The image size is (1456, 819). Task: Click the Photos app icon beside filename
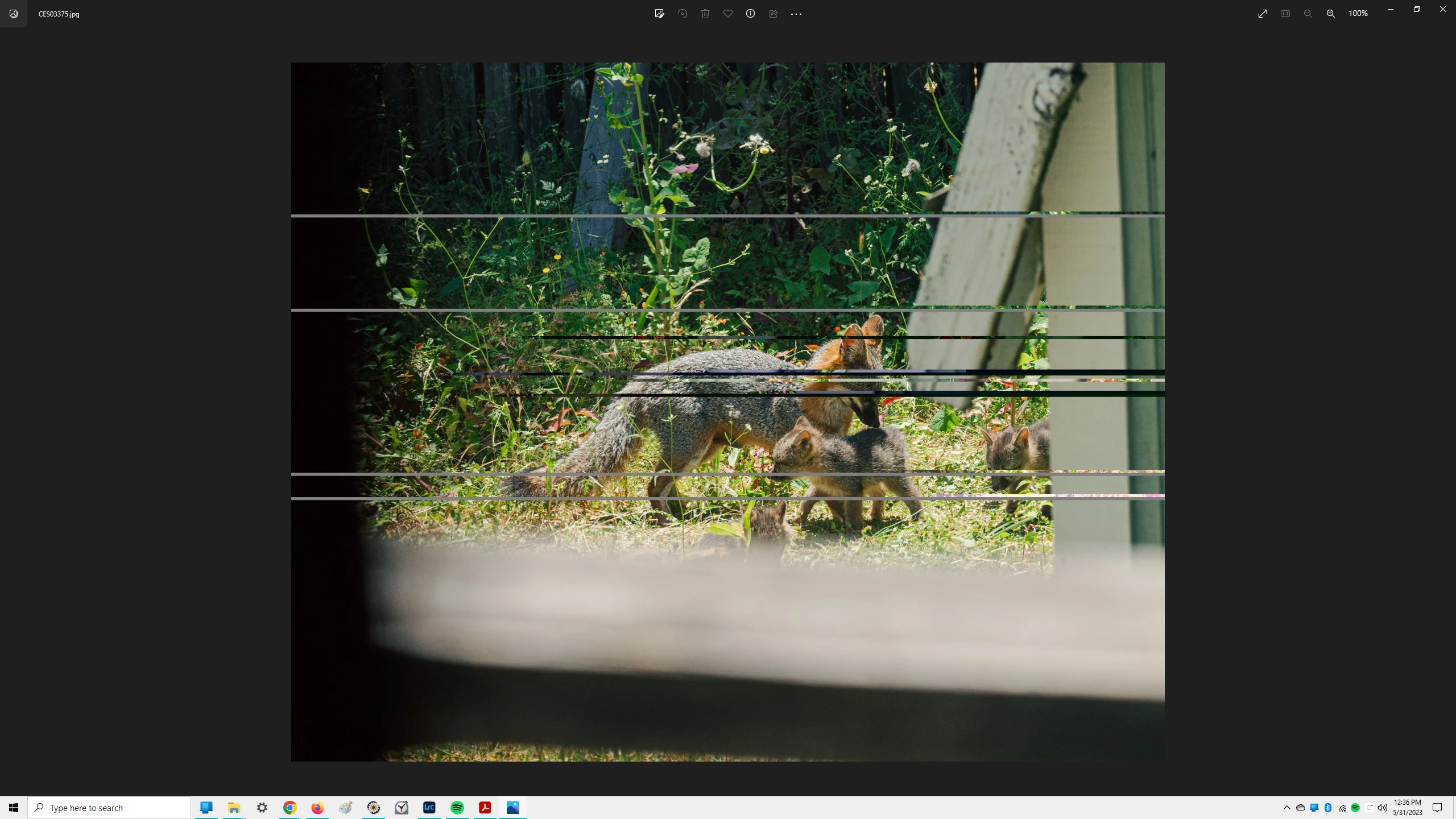[x=14, y=14]
